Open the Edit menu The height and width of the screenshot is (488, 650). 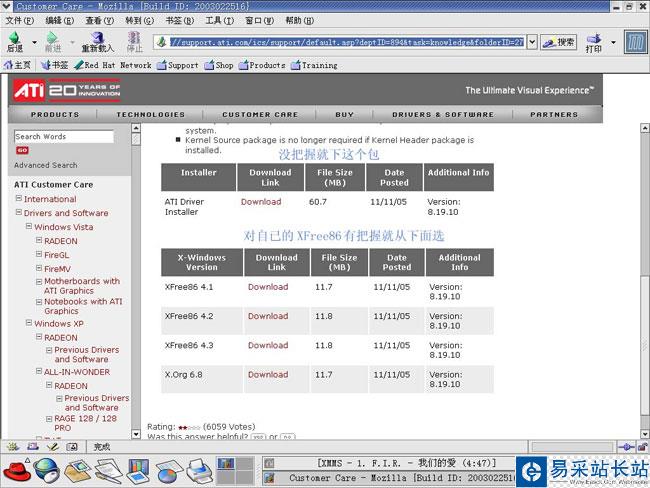coord(59,20)
